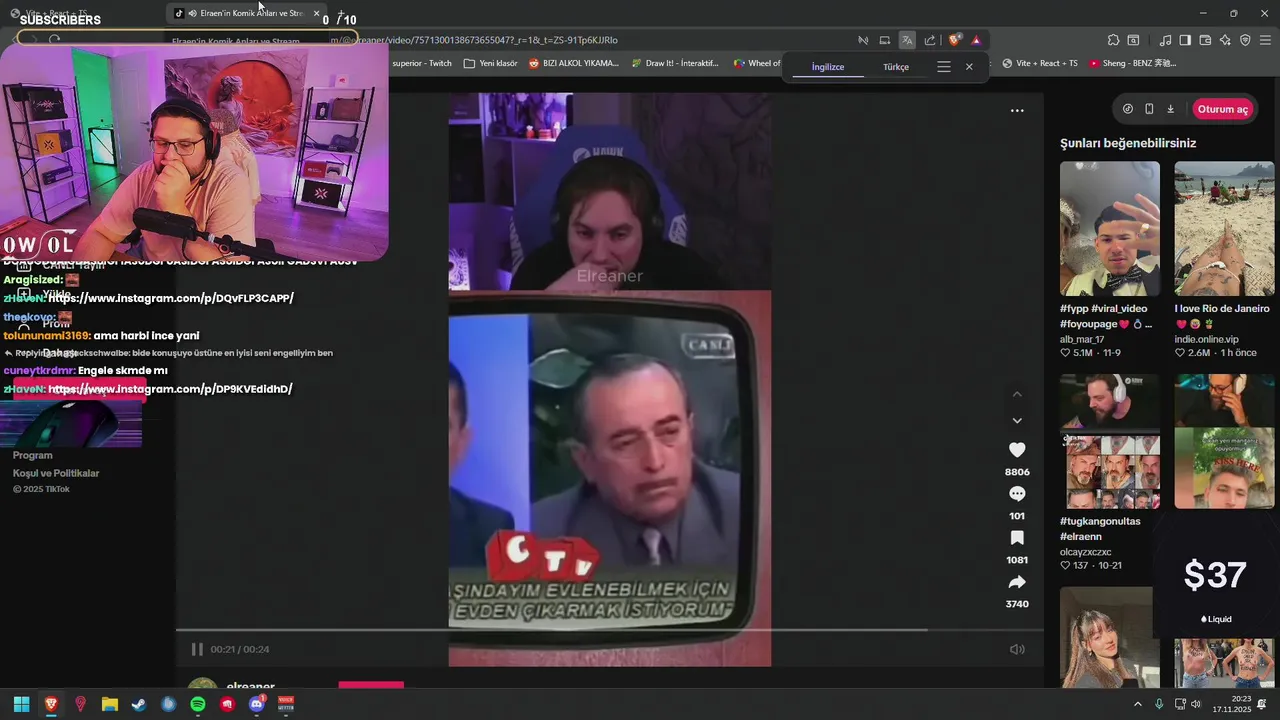The height and width of the screenshot is (720, 1280).
Task: Seek along the video progress bar
Action: 609,630
